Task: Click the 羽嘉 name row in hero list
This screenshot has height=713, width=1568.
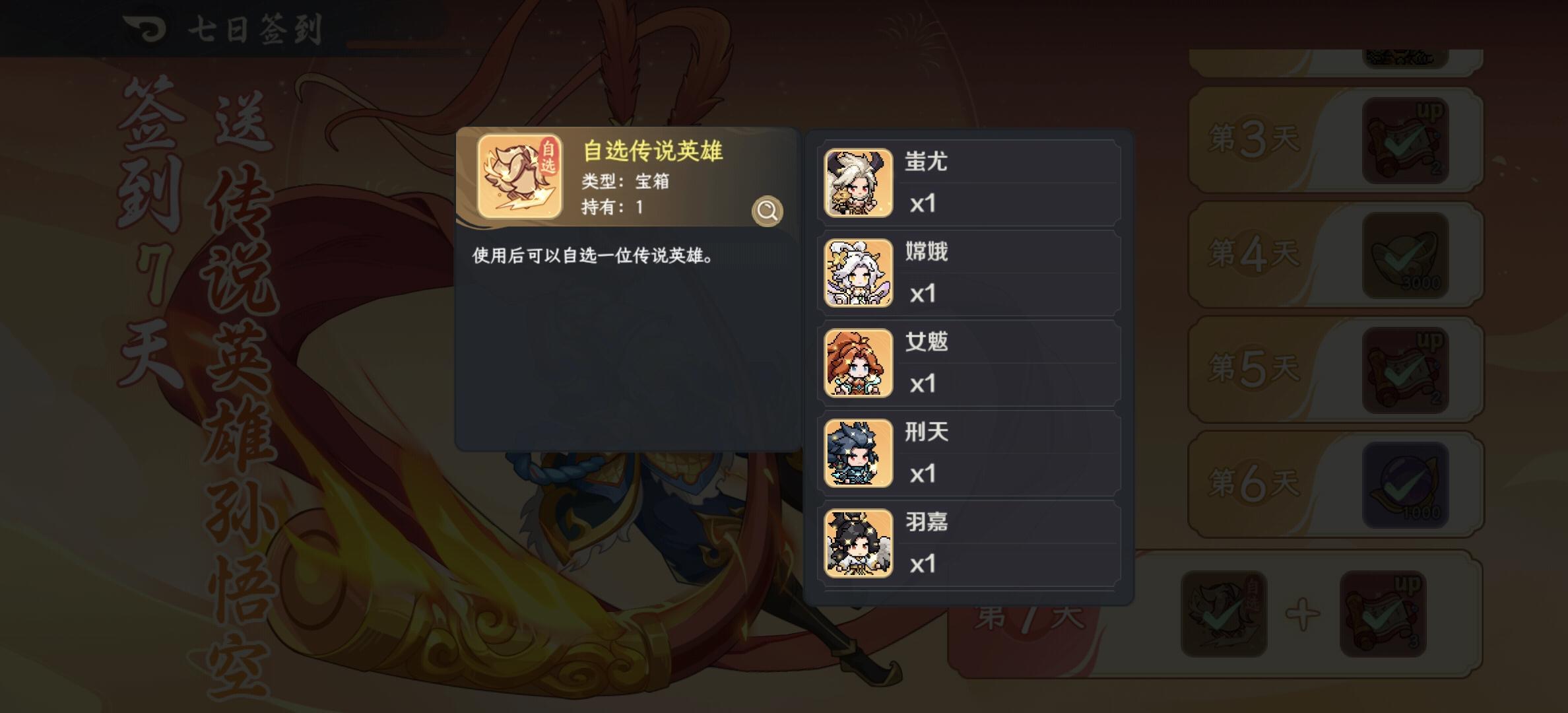Action: tap(969, 543)
